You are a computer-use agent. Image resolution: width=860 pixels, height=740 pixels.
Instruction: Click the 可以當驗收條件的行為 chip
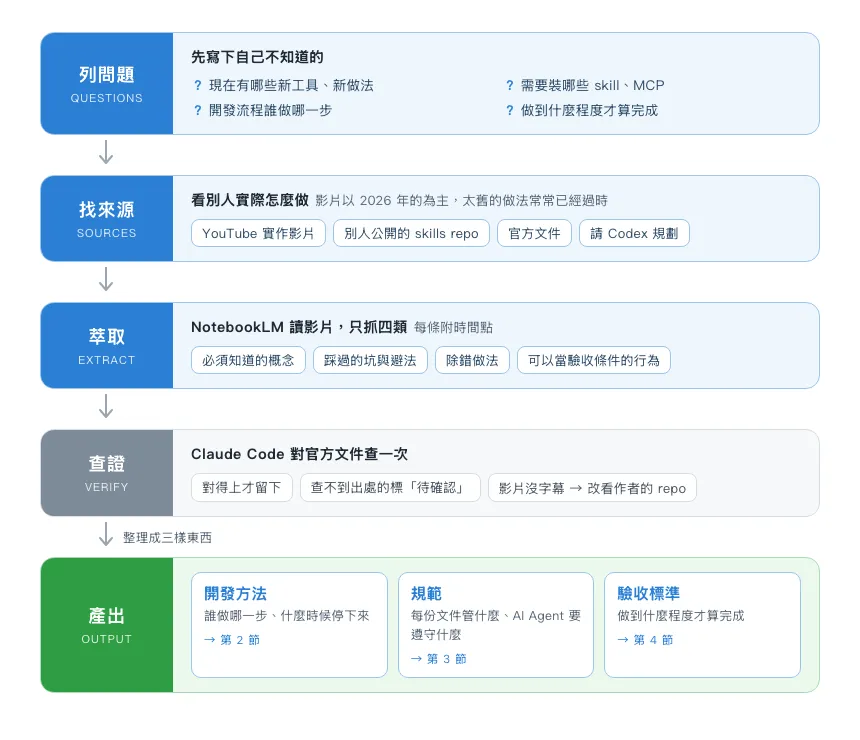(593, 360)
